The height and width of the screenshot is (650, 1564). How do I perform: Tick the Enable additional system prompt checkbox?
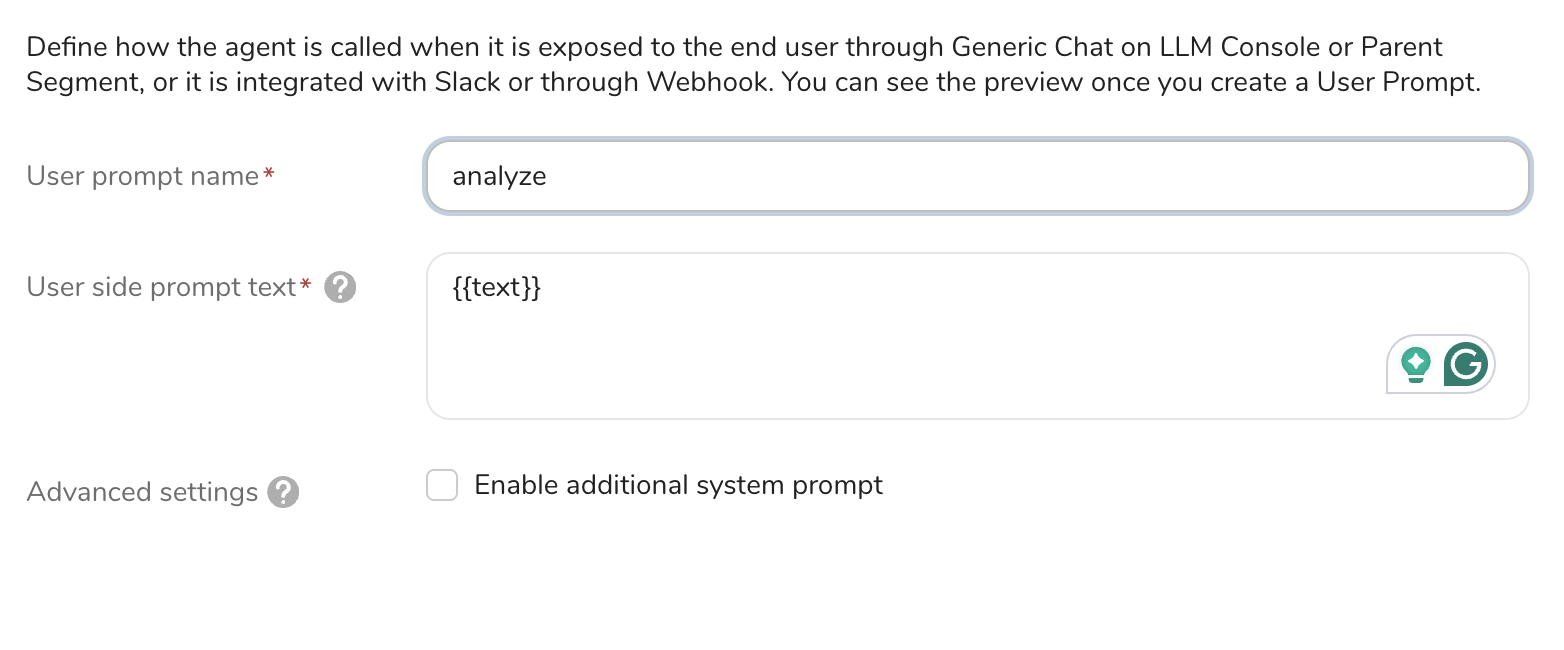click(442, 486)
